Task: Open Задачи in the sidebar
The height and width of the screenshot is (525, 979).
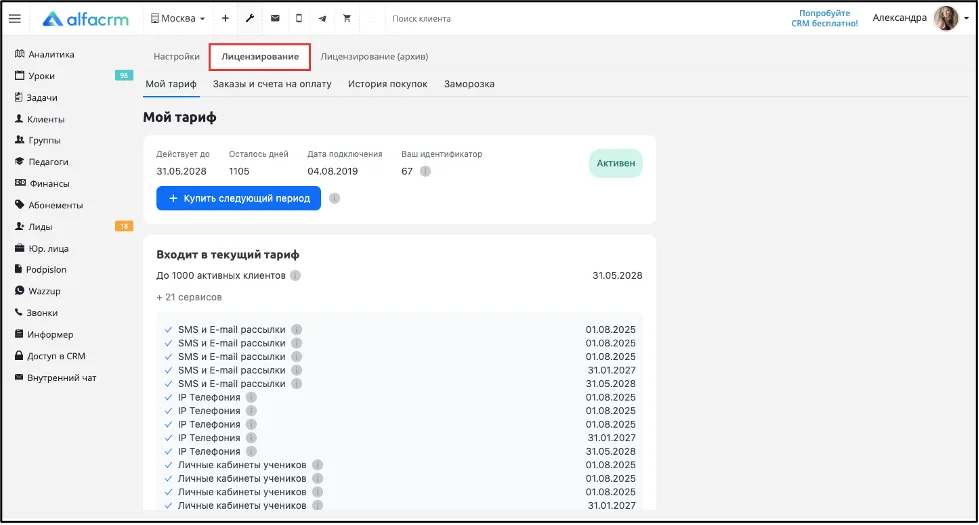Action: coord(36,97)
